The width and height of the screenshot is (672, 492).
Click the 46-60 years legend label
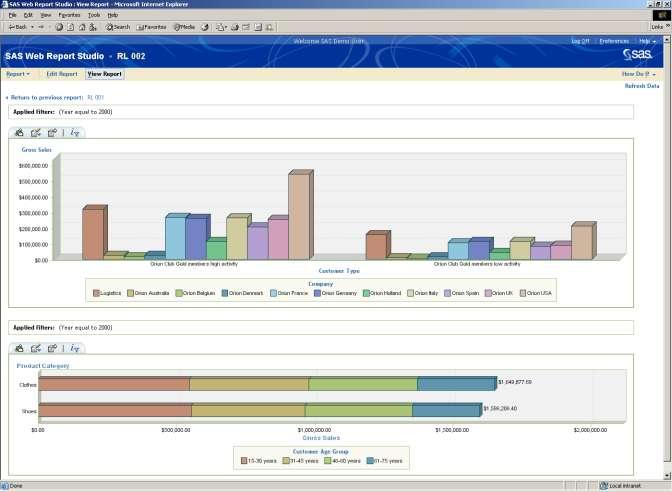(x=346, y=461)
